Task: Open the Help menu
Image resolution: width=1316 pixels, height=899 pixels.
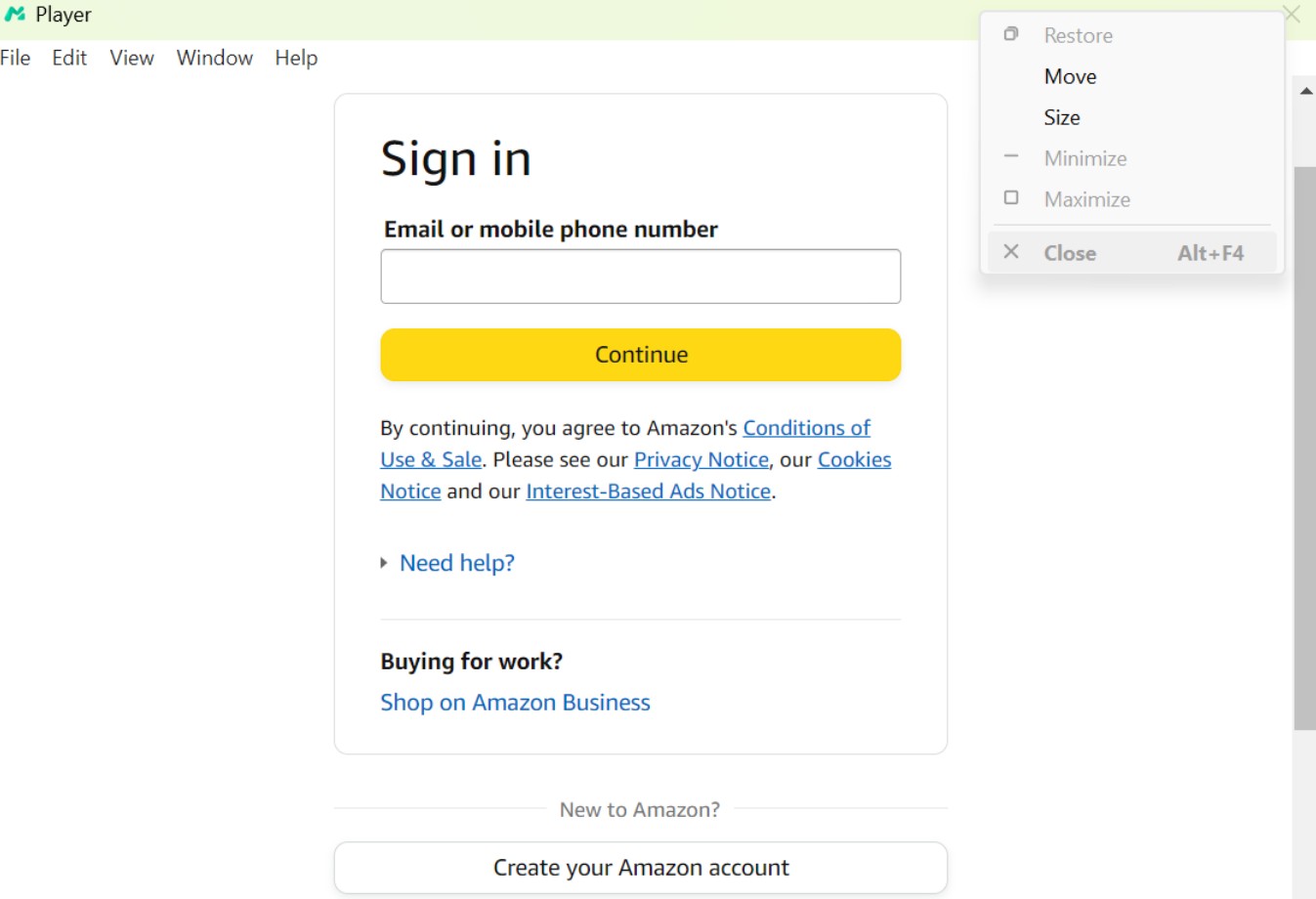Action: 296,58
